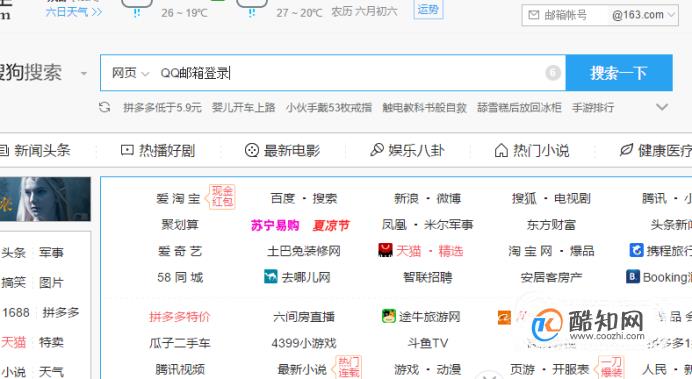Click the Tmall cat icon
This screenshot has width=692, height=379.
[x=385, y=250]
